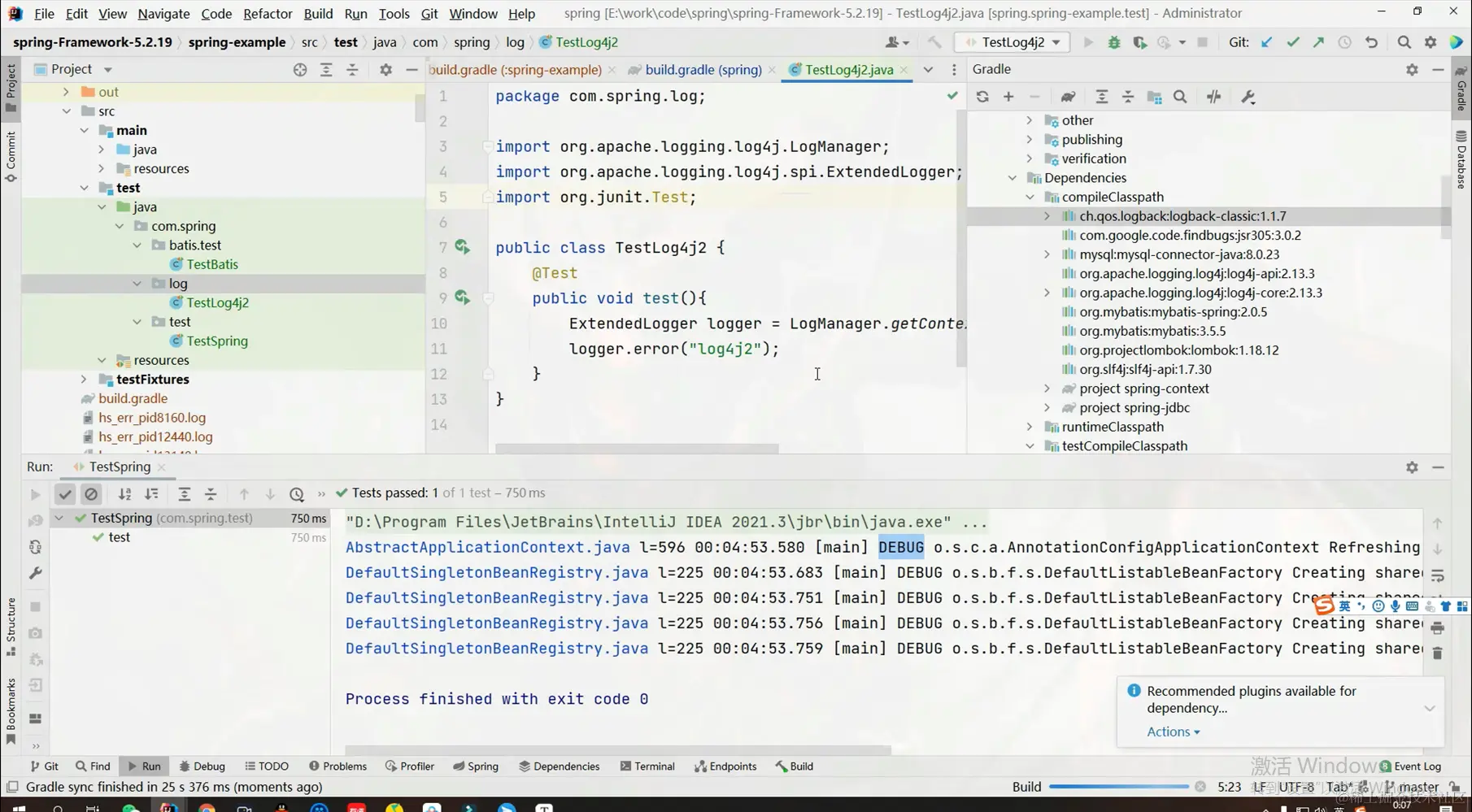The width and height of the screenshot is (1472, 812).
Task: Open the Build menu
Action: pyautogui.click(x=318, y=13)
